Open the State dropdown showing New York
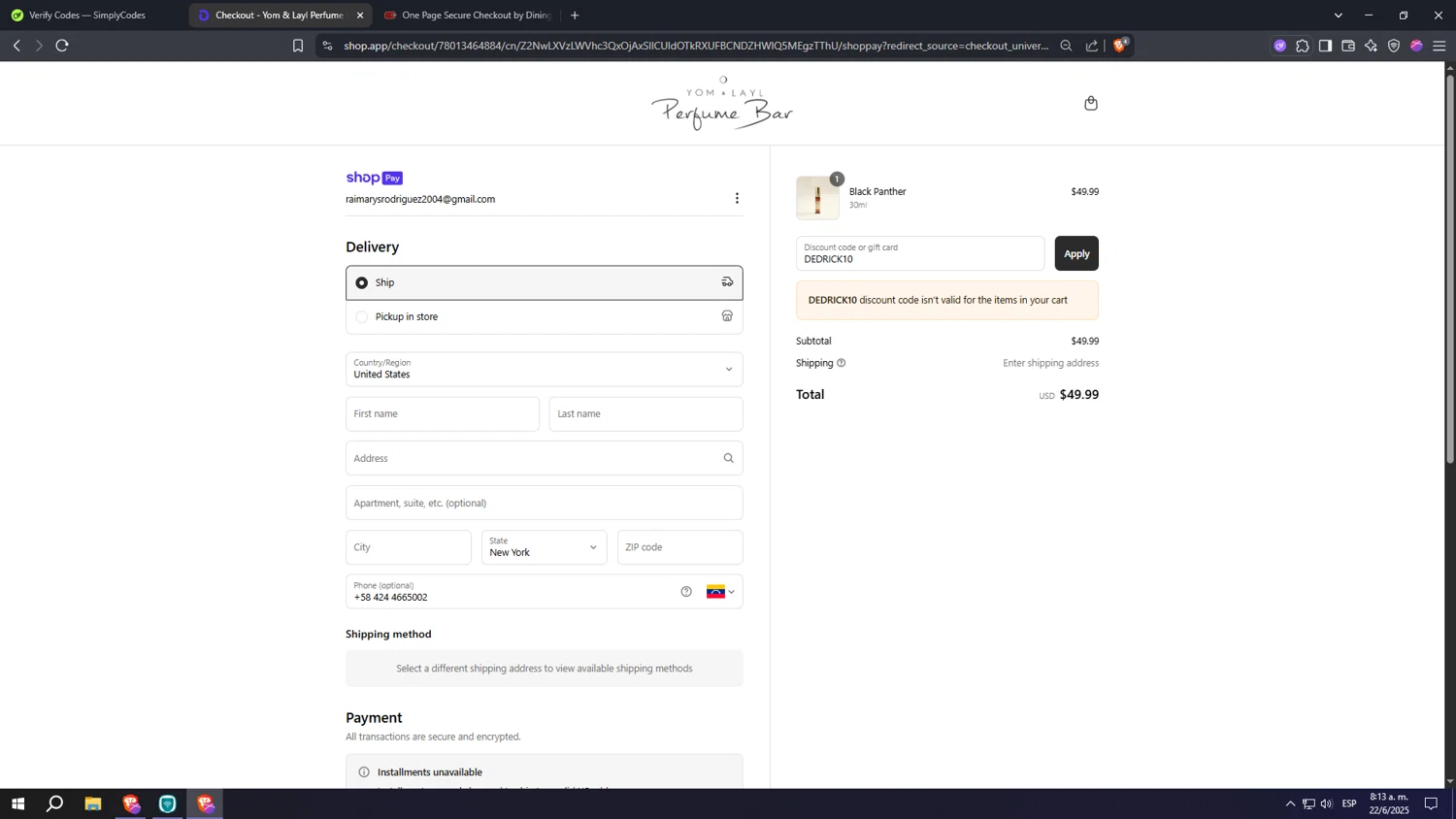The image size is (1456, 819). [545, 547]
